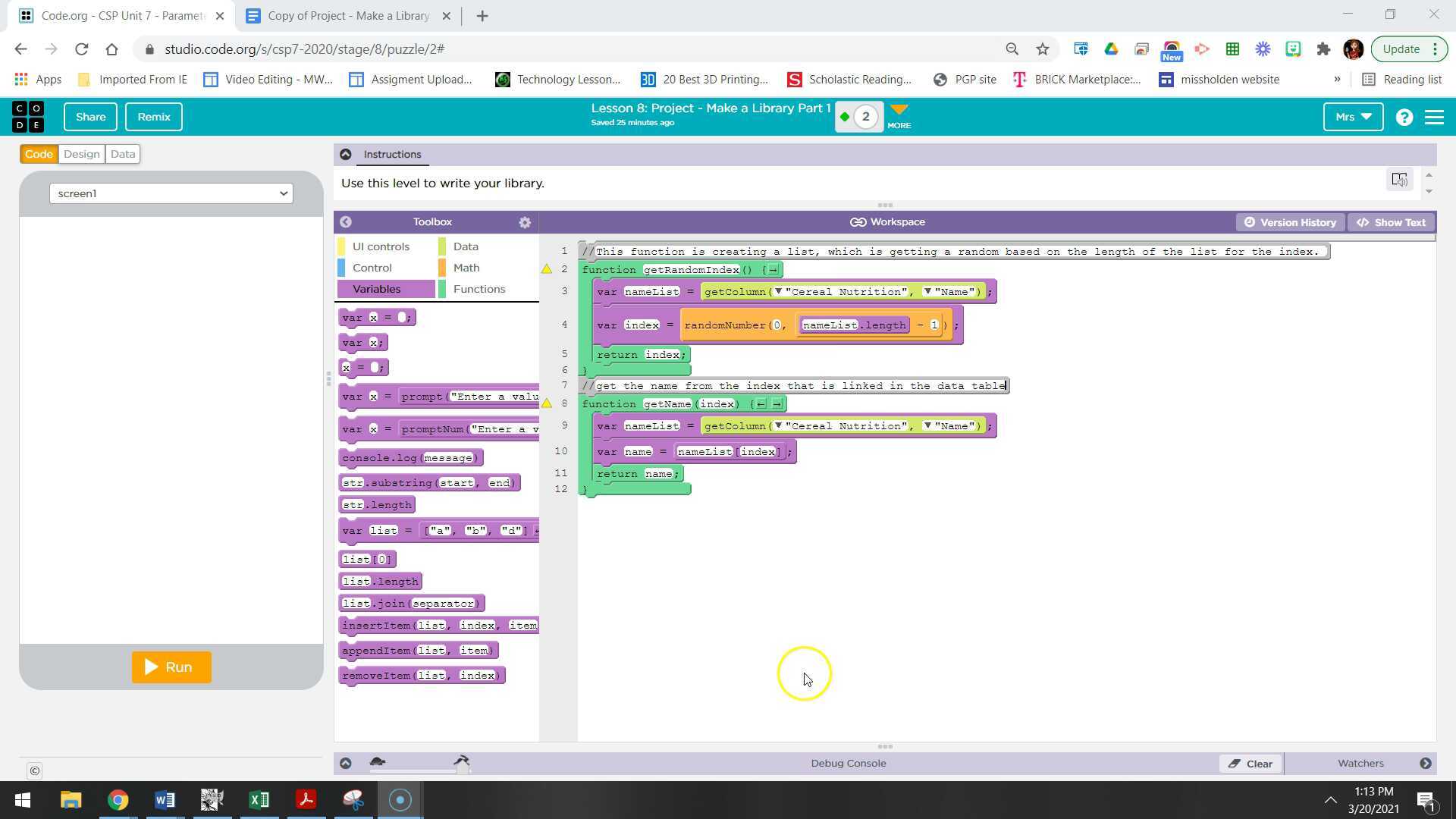1456x819 pixels.
Task: Toggle Show Text mode in the Workspace
Action: pos(1391,222)
